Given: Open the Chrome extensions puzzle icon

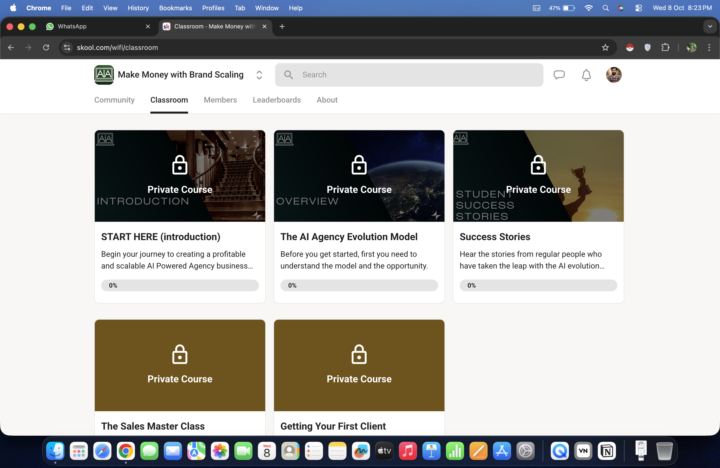Looking at the screenshot, I should coord(666,47).
